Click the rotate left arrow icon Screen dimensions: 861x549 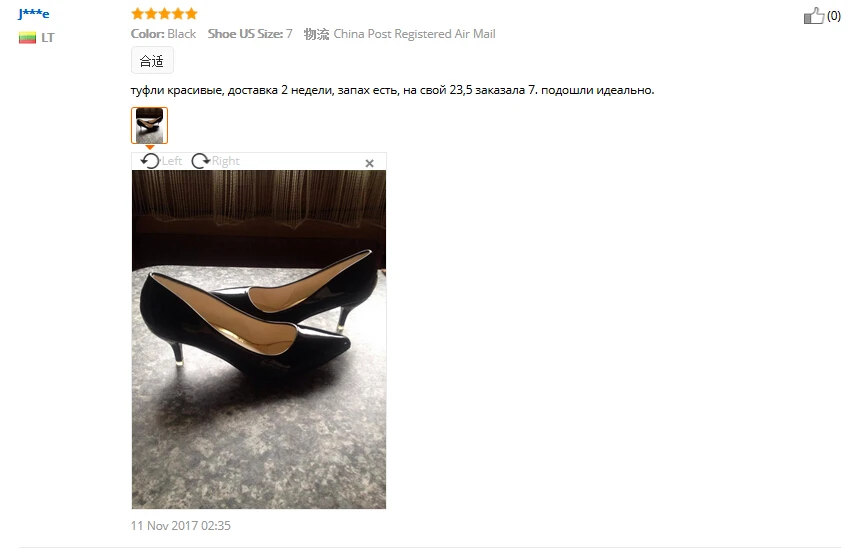pos(150,161)
